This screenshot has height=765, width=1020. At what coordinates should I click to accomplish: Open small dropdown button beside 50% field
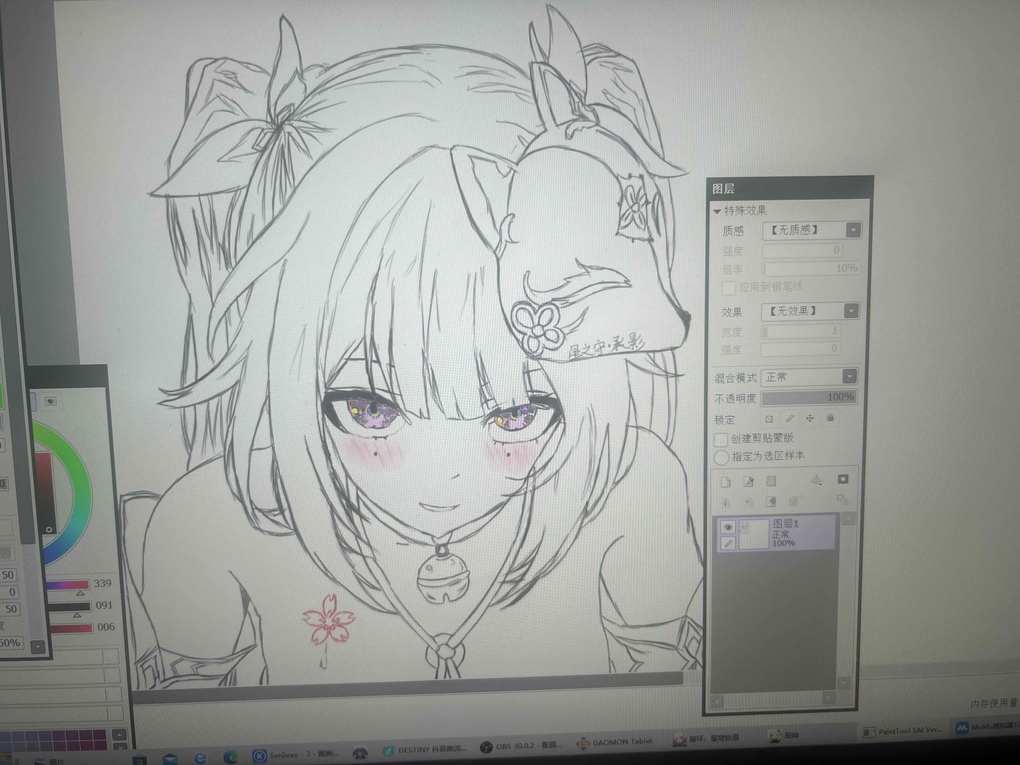[x=38, y=647]
